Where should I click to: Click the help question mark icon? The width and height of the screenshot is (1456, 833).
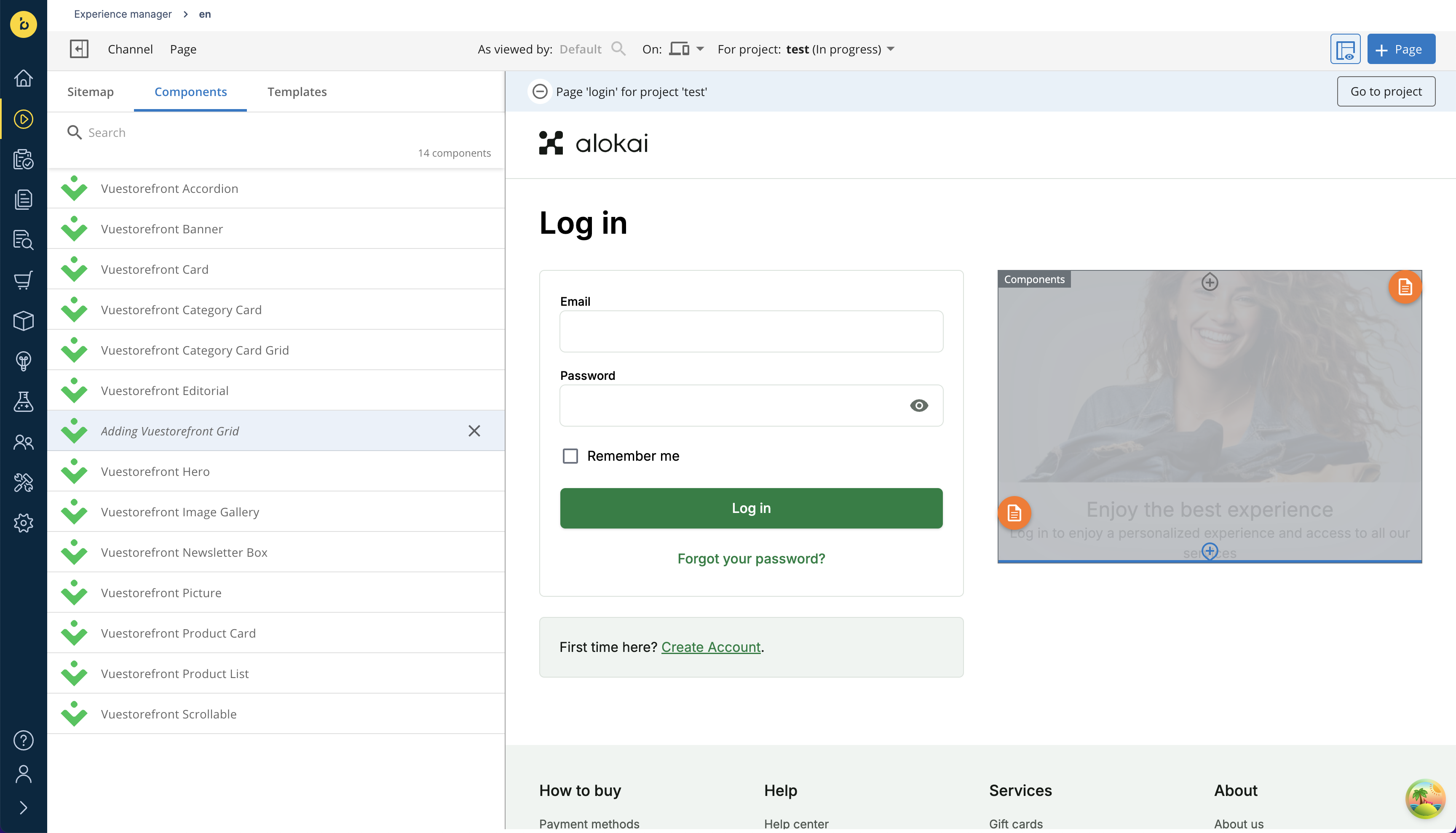pyautogui.click(x=24, y=740)
